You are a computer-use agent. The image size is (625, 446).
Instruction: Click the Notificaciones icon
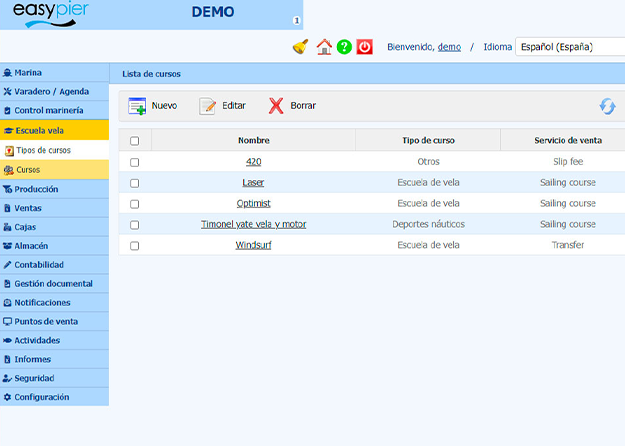pos(7,303)
